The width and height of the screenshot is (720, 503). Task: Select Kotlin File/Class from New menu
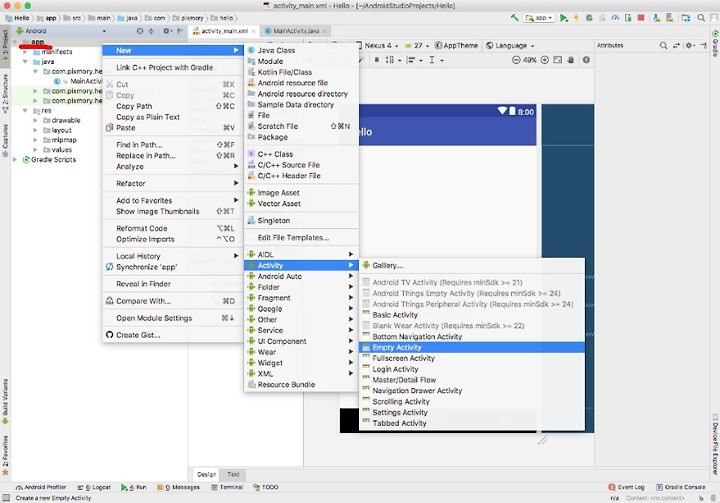(x=301, y=73)
